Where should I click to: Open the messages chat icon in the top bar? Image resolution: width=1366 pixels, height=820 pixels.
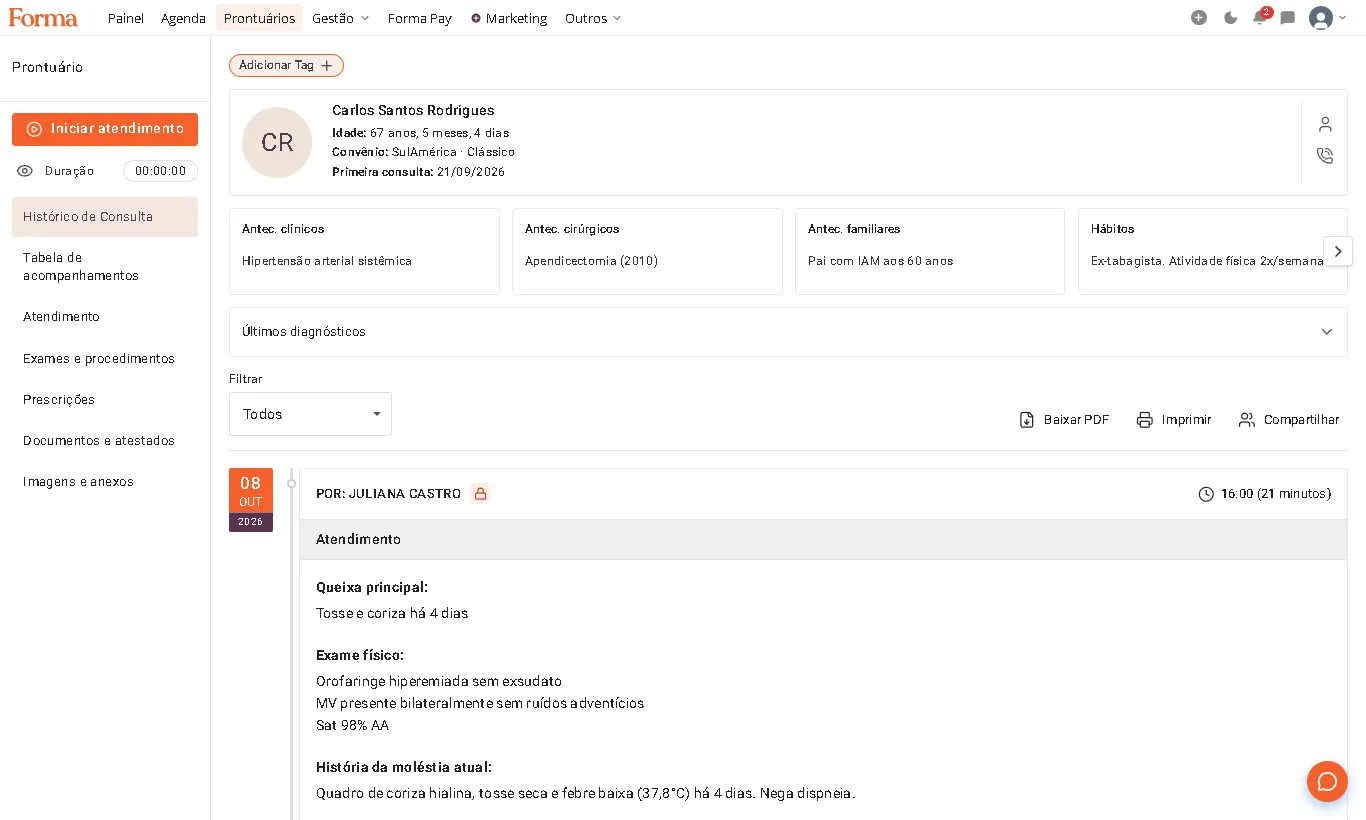coord(1288,18)
